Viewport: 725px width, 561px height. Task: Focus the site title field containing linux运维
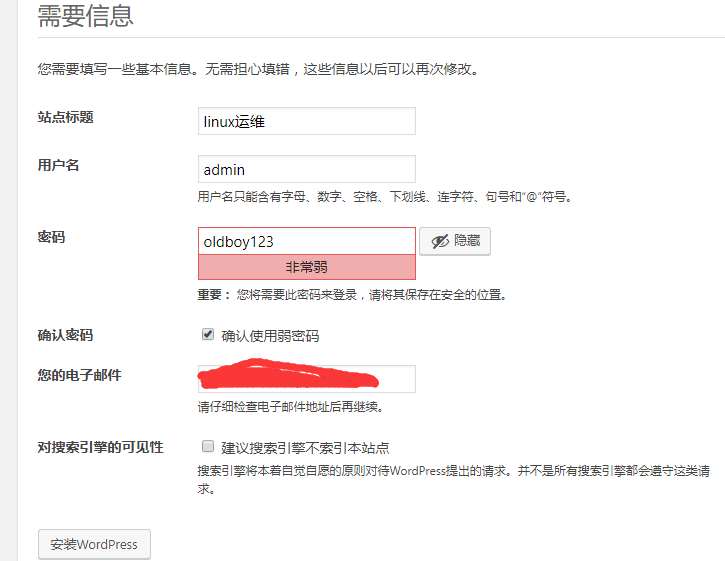(x=306, y=121)
